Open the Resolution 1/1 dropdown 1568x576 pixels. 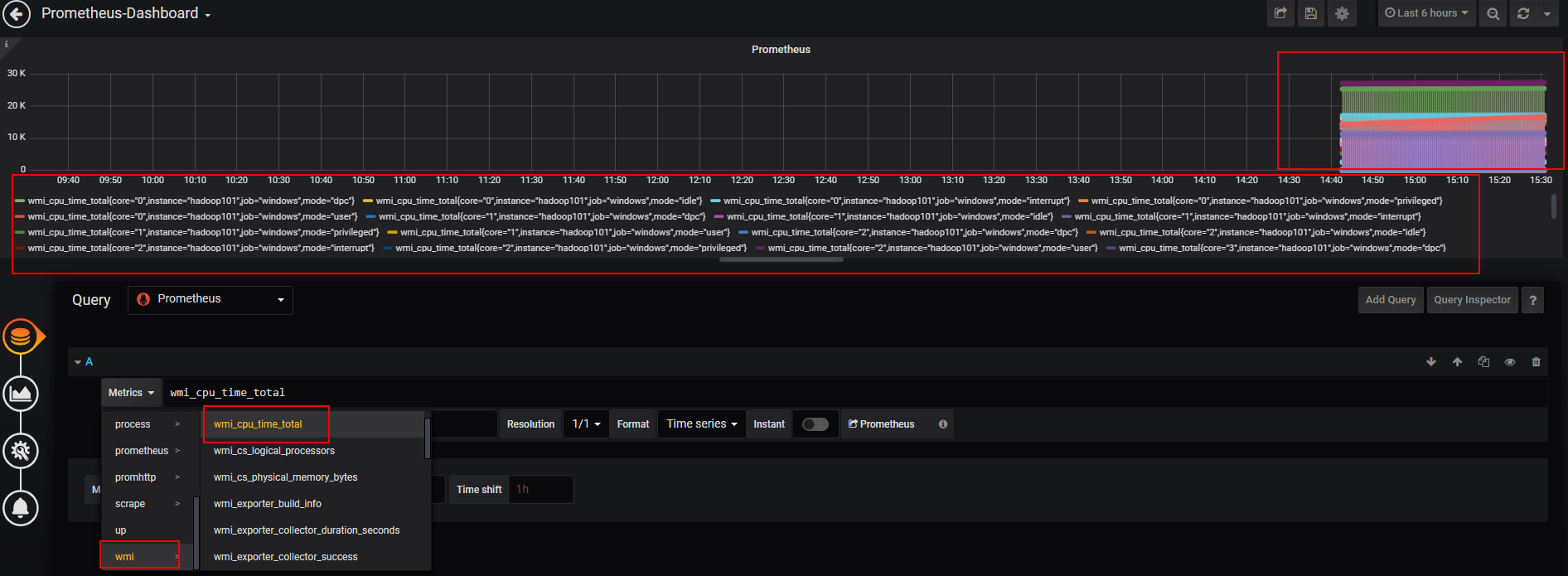point(586,424)
